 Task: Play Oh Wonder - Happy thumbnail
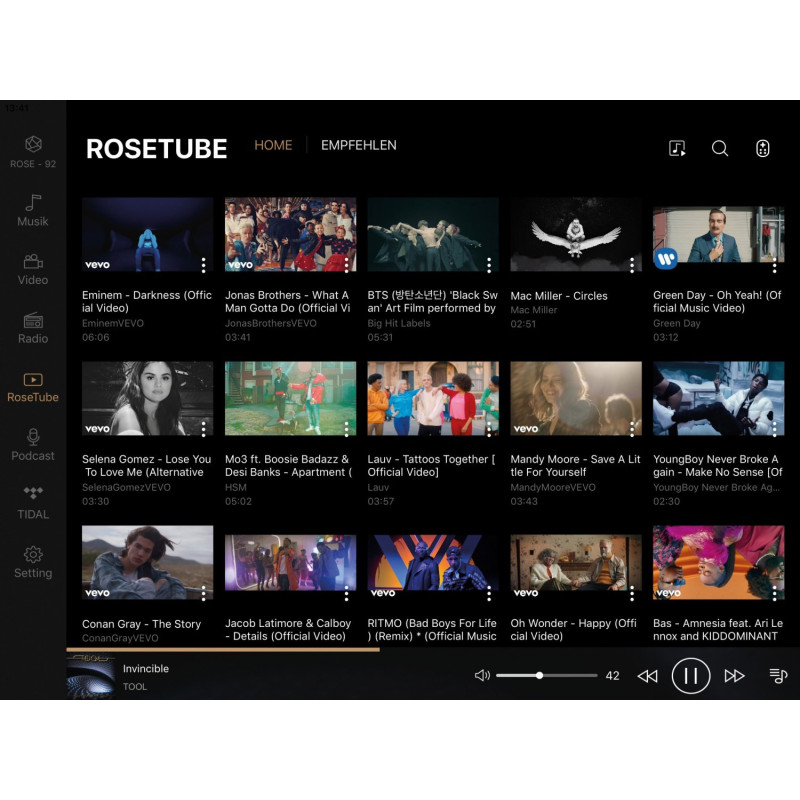[576, 562]
